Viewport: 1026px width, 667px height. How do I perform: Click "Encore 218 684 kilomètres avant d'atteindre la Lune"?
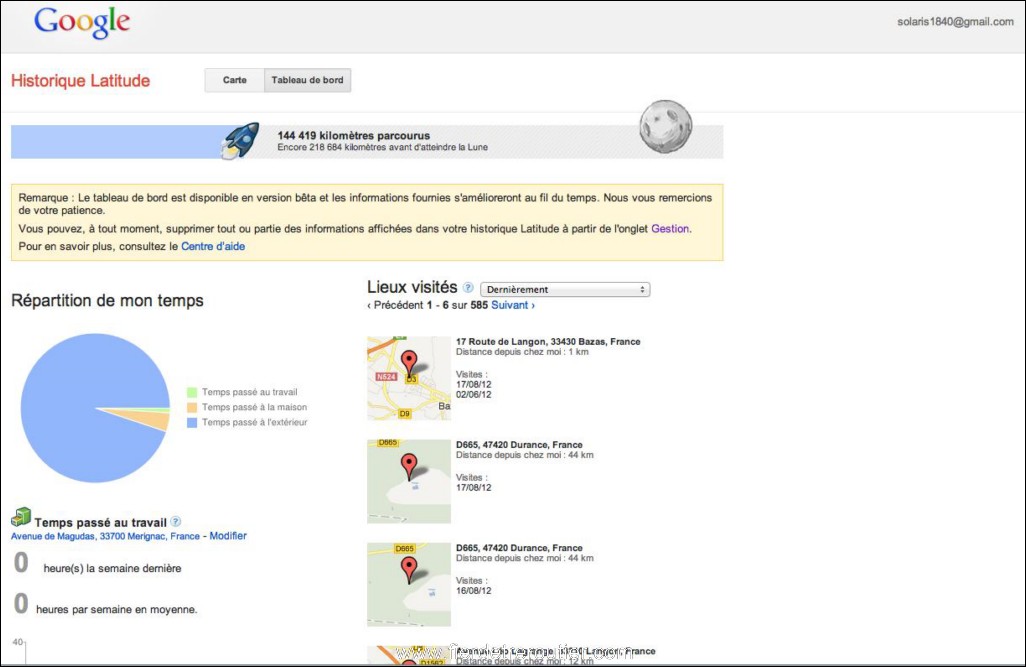click(383, 147)
